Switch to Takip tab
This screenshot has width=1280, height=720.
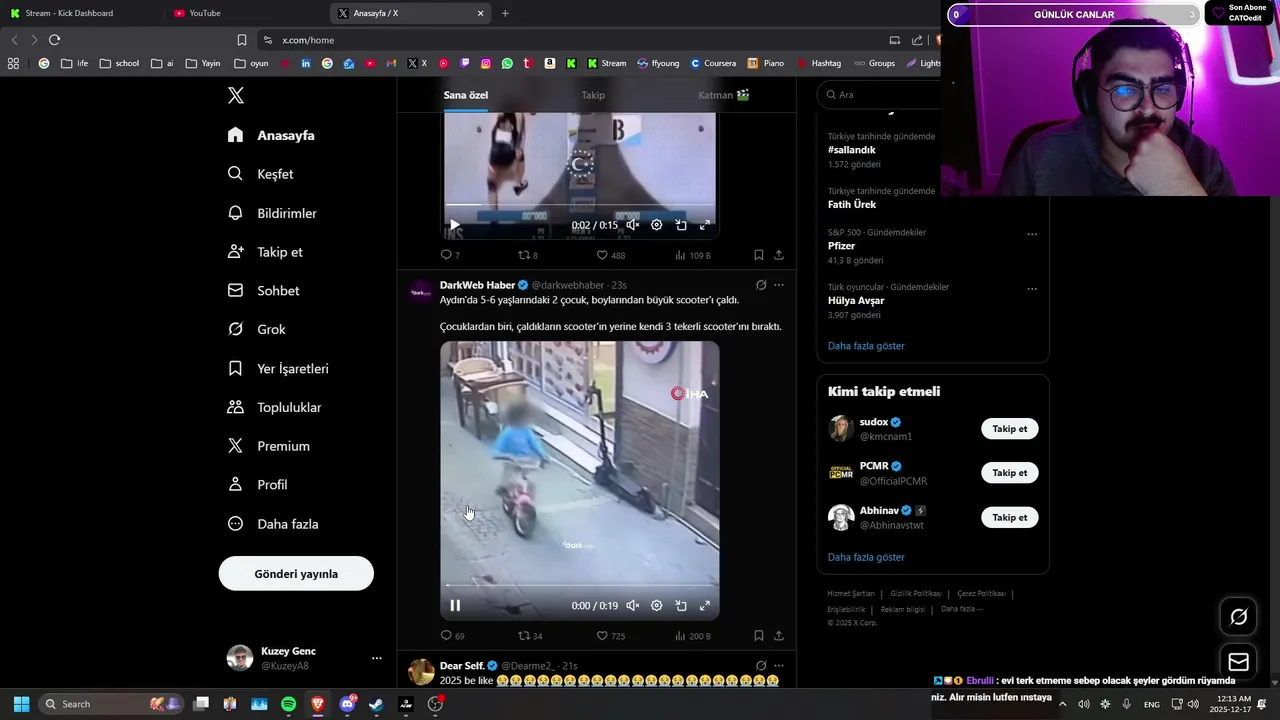(x=593, y=95)
